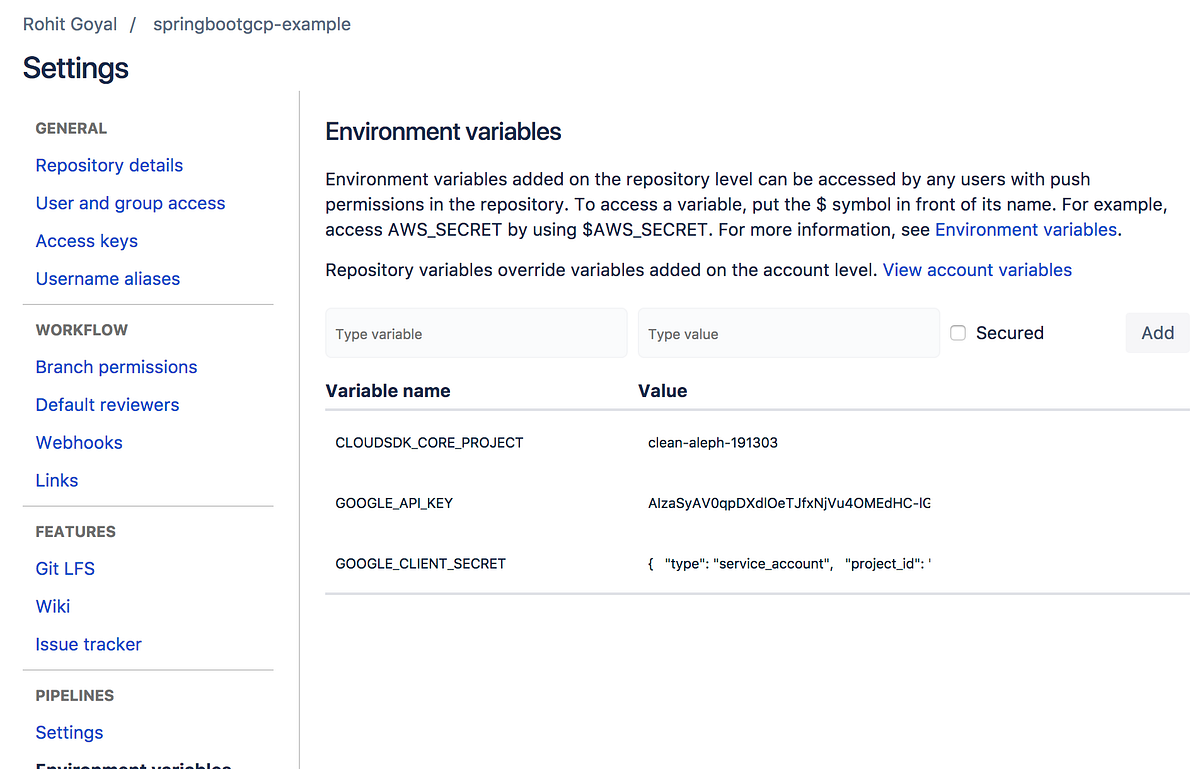Open the Wiki feature settings
Viewport: 1200px width, 769px height.
pyautogui.click(x=52, y=606)
